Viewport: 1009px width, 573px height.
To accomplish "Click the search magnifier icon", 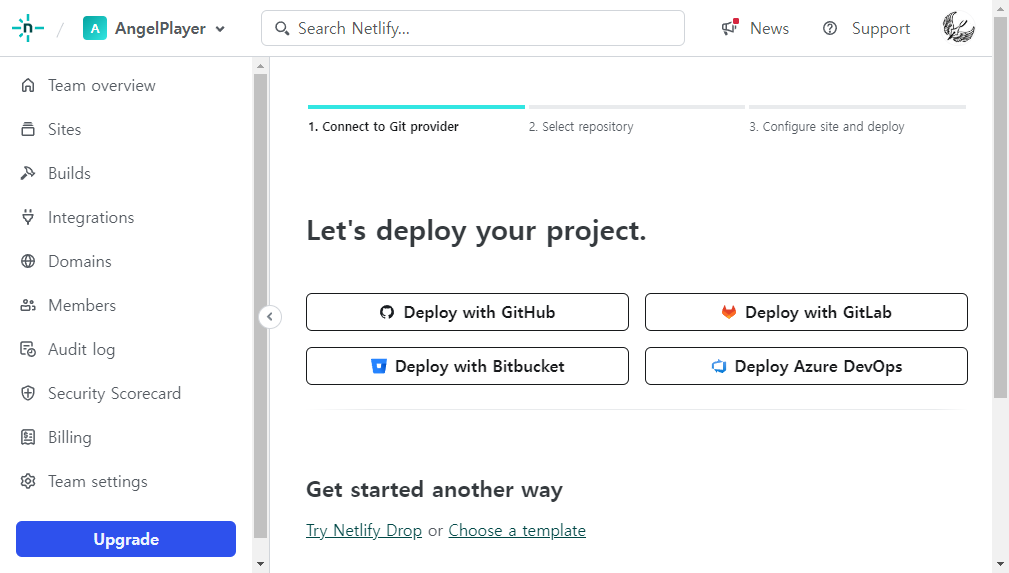I will [x=282, y=28].
